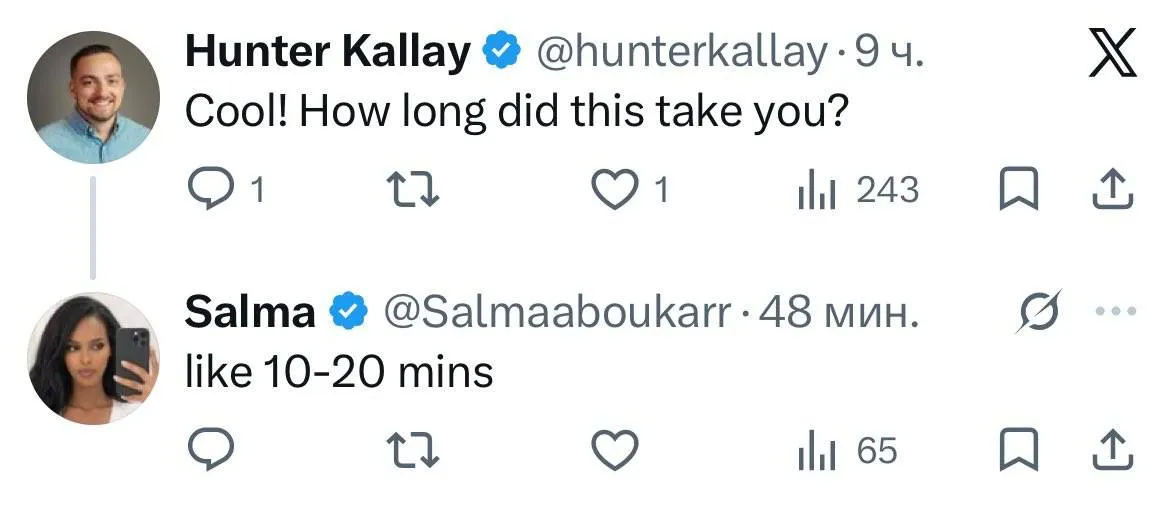Like Salma's reply tweet

pyautogui.click(x=616, y=451)
